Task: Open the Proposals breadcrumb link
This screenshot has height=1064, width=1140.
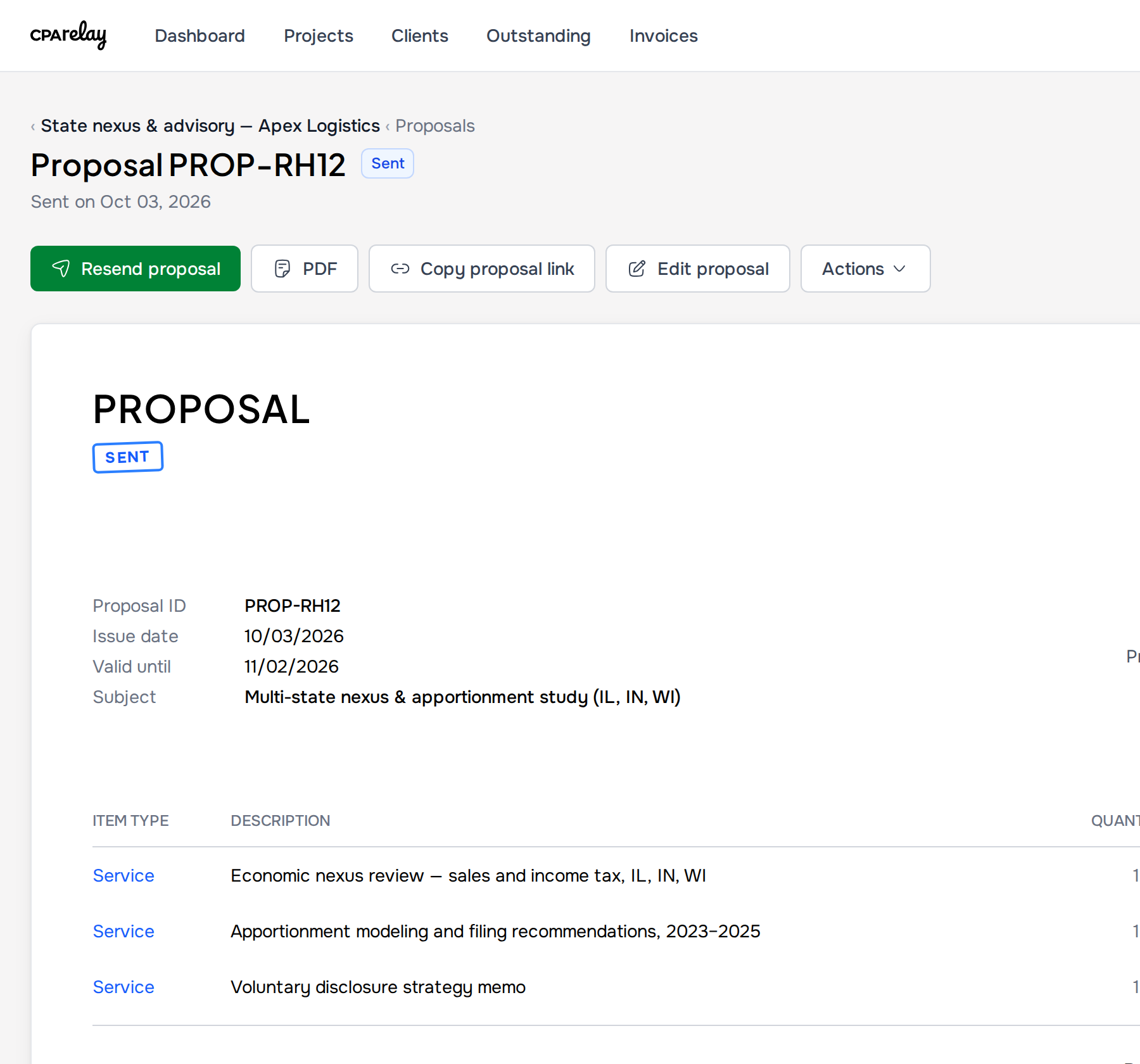Action: pyautogui.click(x=435, y=126)
